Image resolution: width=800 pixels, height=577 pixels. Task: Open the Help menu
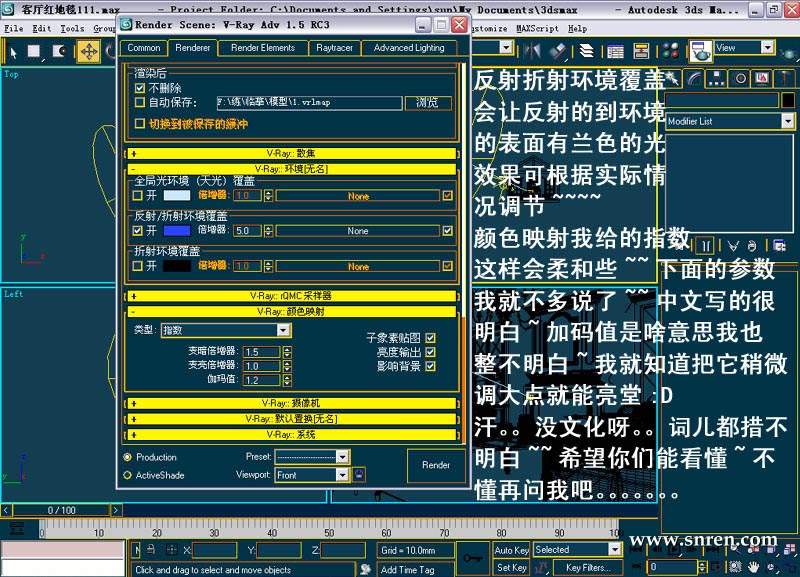(577, 29)
